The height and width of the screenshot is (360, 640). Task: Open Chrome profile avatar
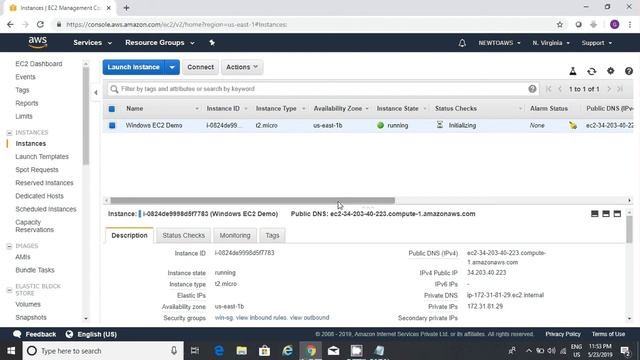point(614,24)
